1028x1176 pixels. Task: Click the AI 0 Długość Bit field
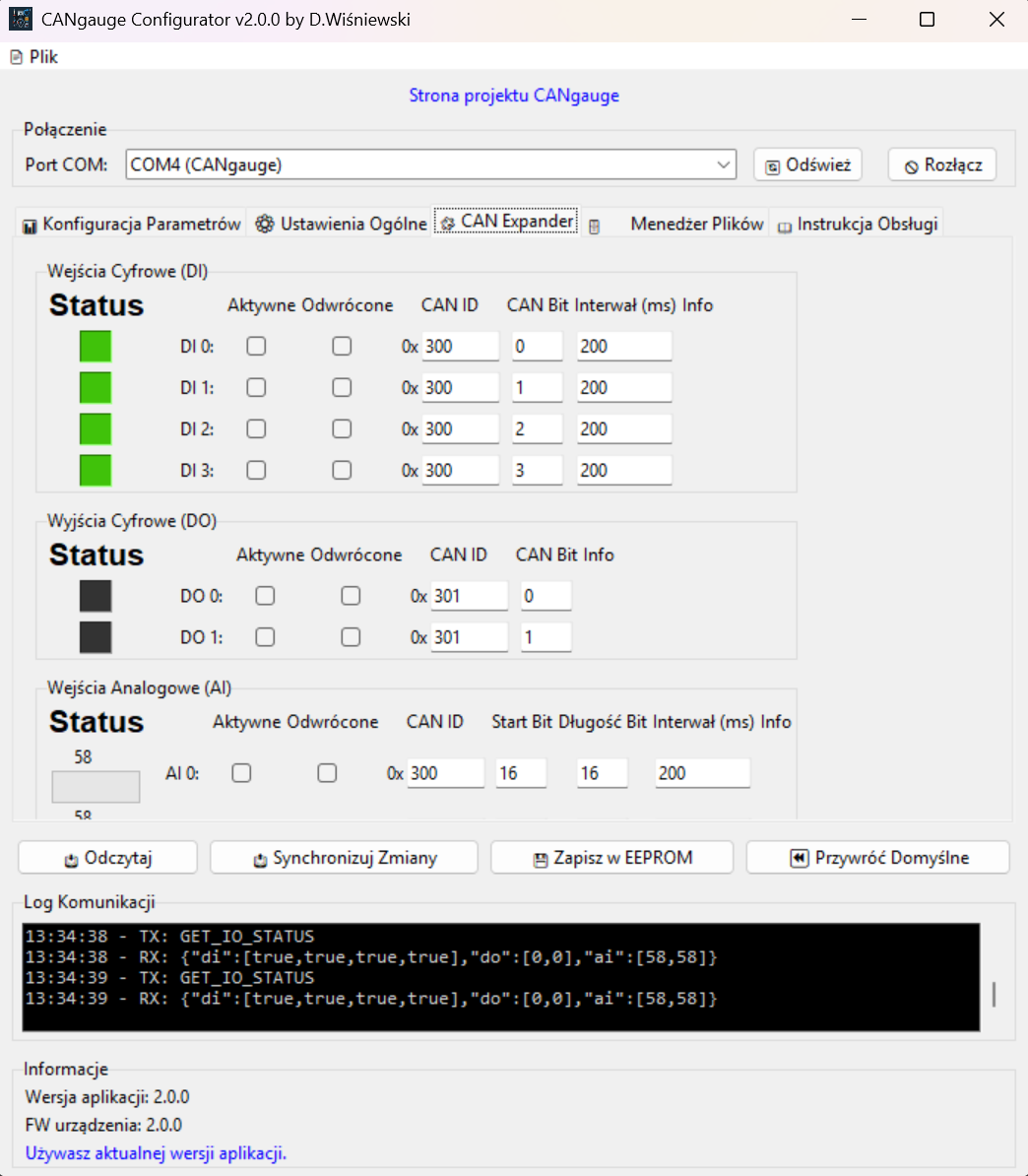(602, 773)
